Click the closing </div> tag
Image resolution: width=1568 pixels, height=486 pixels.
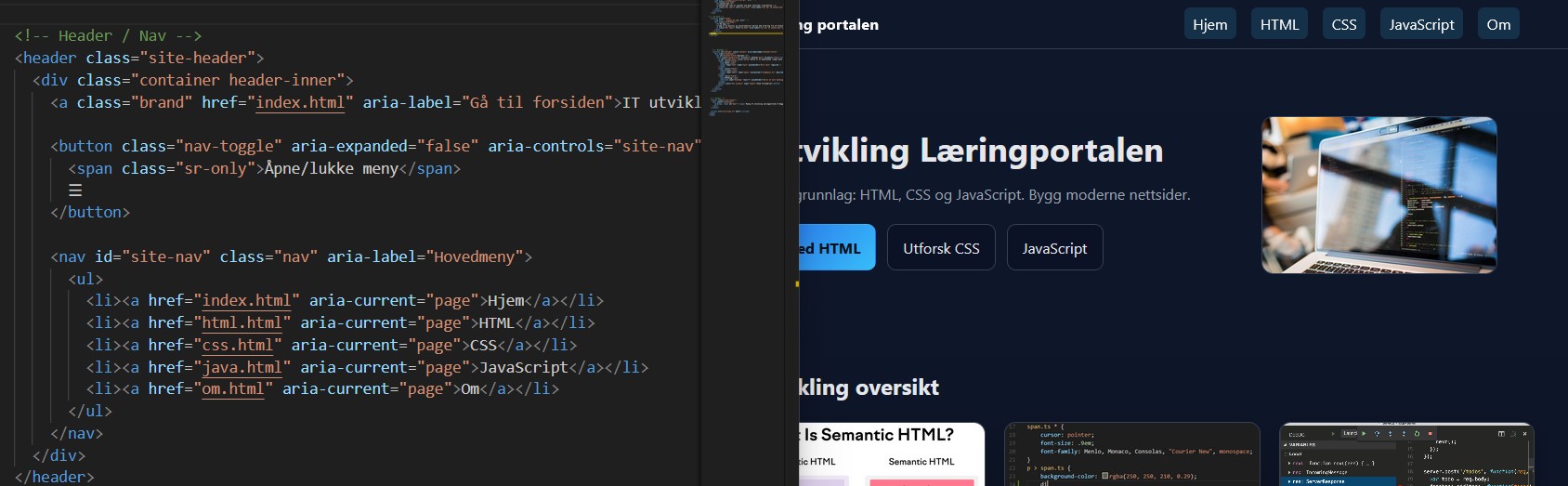[x=59, y=455]
